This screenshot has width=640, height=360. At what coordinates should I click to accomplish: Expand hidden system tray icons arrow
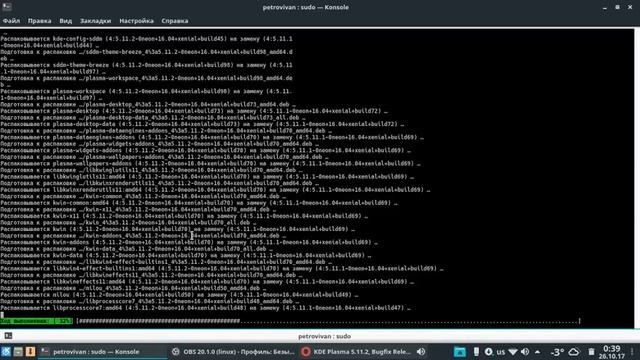tap(538, 352)
